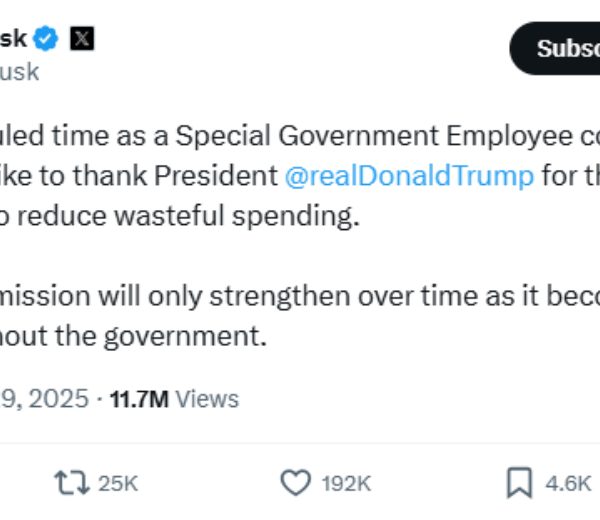600x520 pixels.
Task: Click the word "Views" label
Action: (x=208, y=399)
